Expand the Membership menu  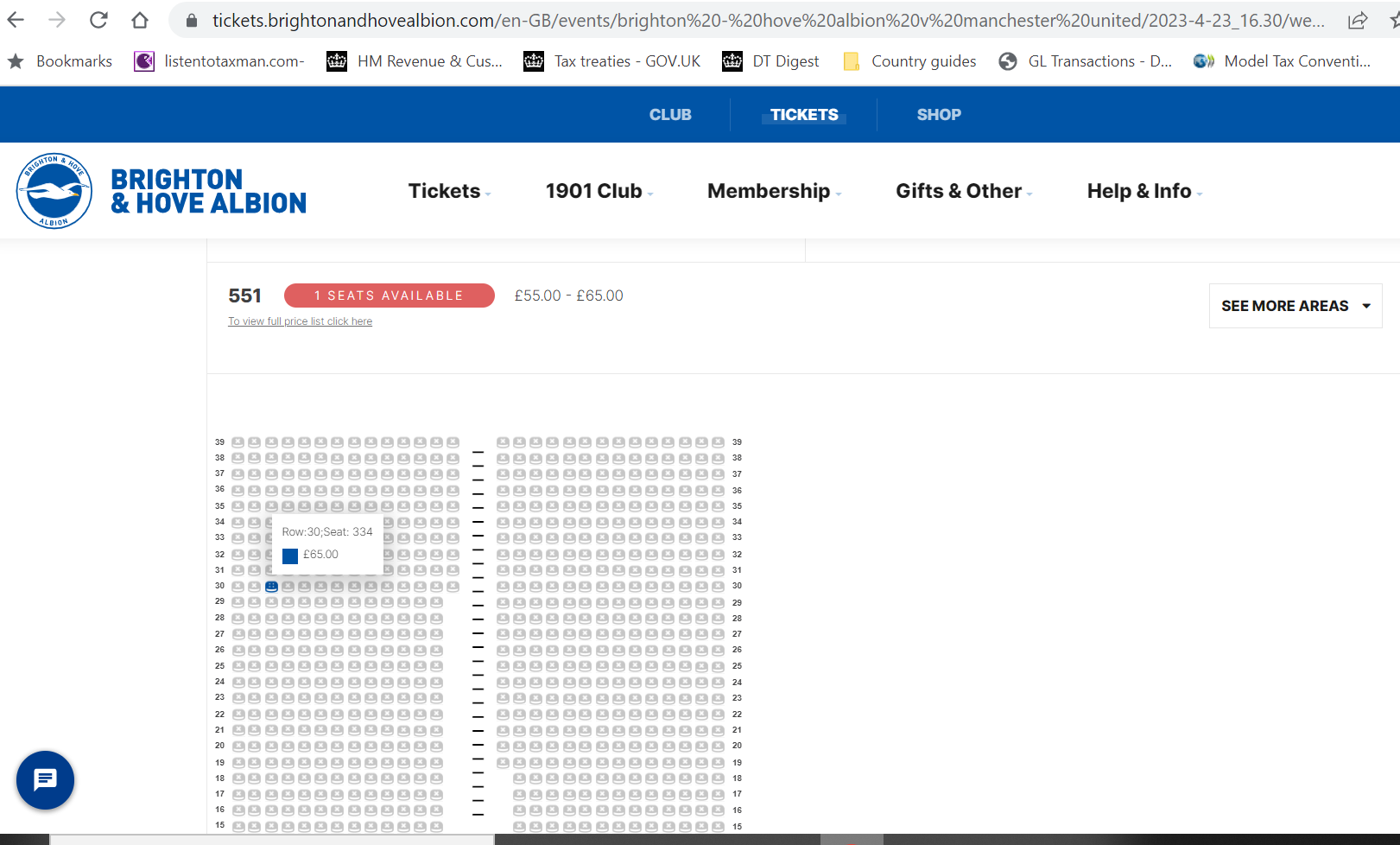(774, 191)
